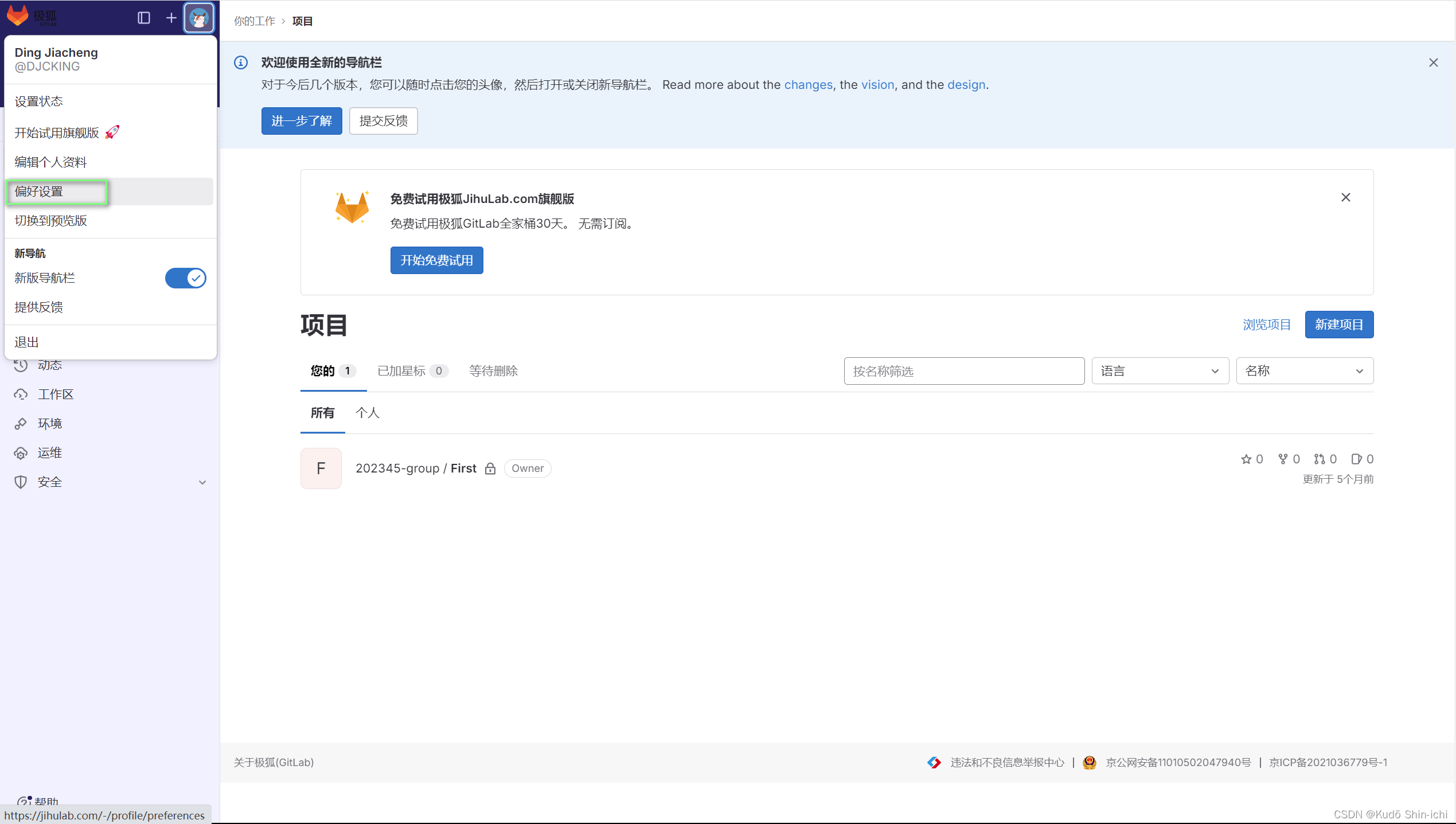Viewport: 1456px width, 824px height.
Task: Click the info icon on welcome banner
Action: click(240, 63)
